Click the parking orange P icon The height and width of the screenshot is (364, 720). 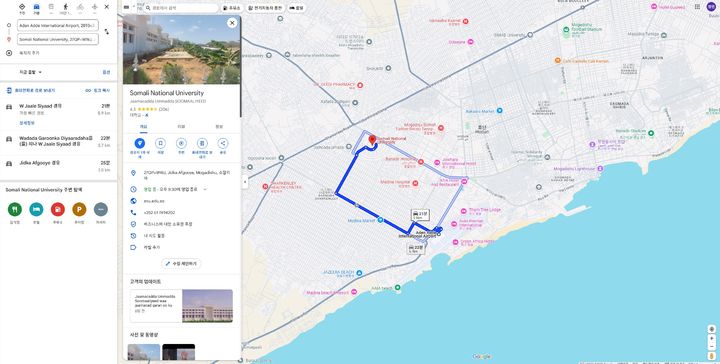(79, 209)
